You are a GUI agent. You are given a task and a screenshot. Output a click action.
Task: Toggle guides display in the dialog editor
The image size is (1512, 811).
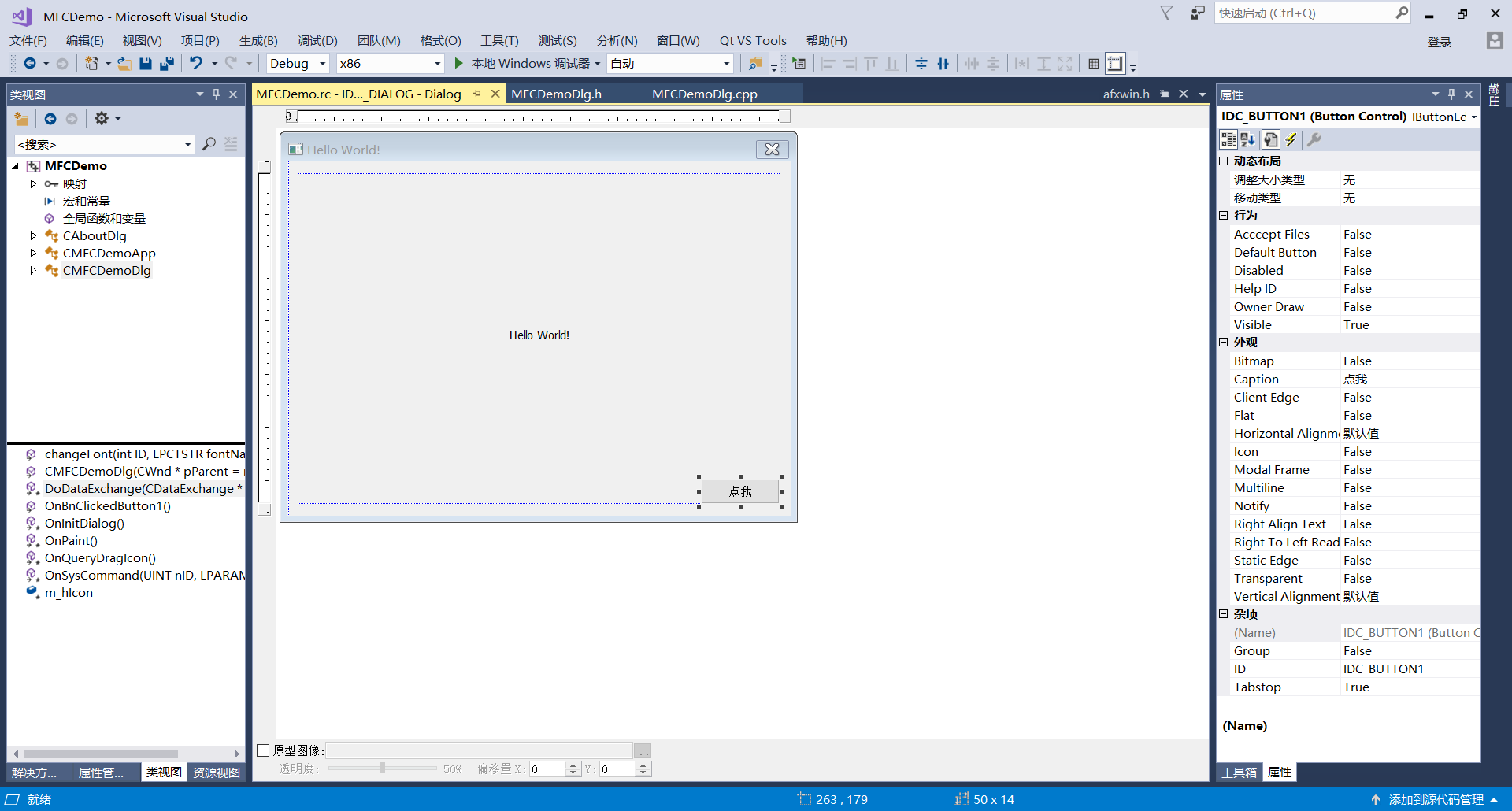click(1115, 64)
